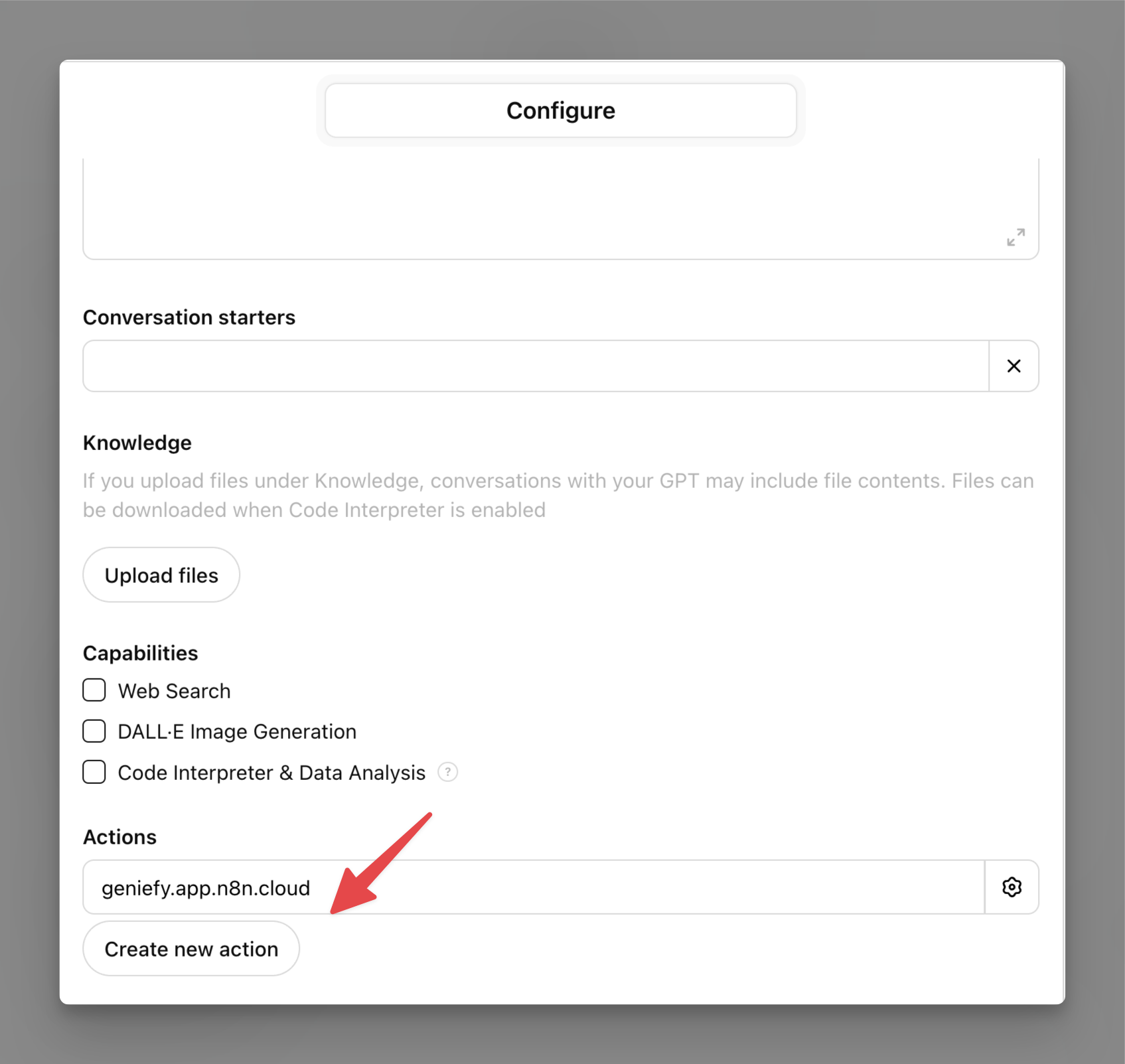Expand the instructions text box to fullscreen

(x=1015, y=237)
